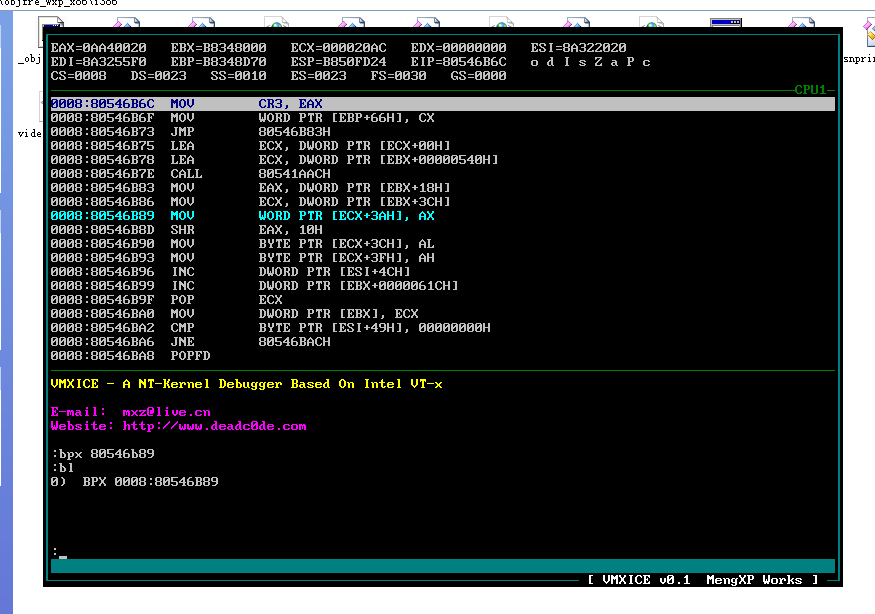Screen dimensions: 875x614
Task: Click the blue window-style file icon at top
Action: click(726, 24)
